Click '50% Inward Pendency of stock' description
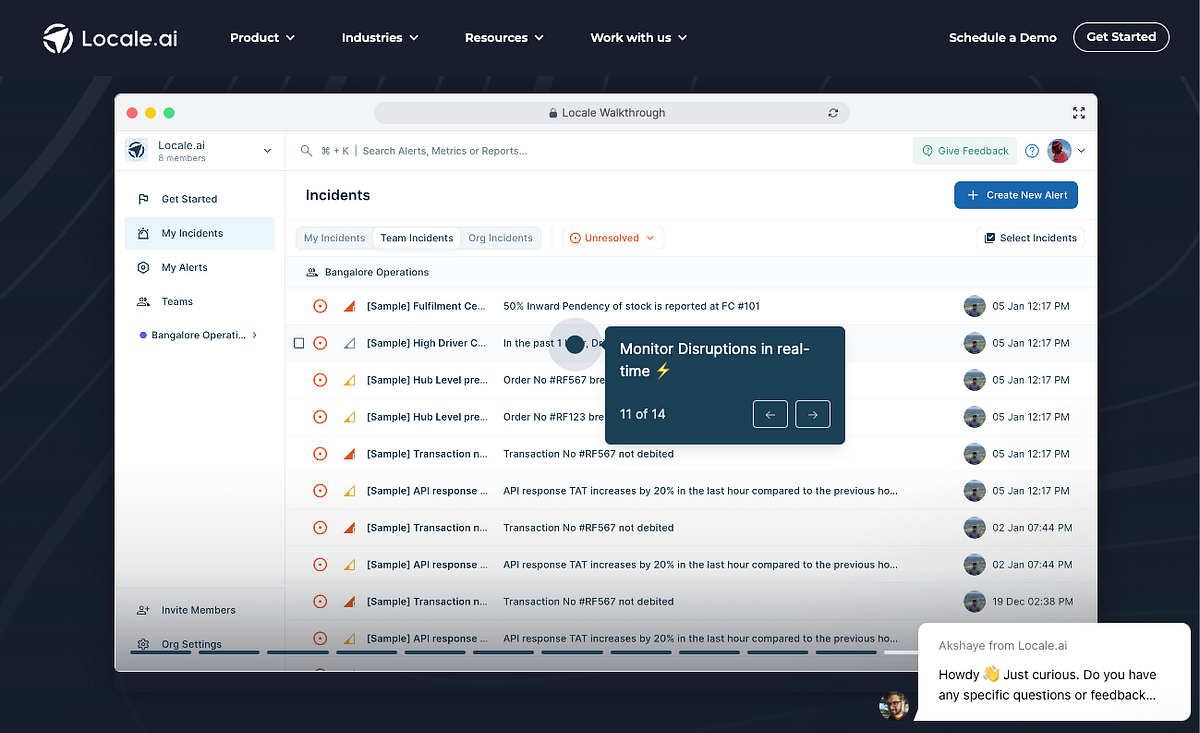This screenshot has width=1200, height=733. (631, 306)
